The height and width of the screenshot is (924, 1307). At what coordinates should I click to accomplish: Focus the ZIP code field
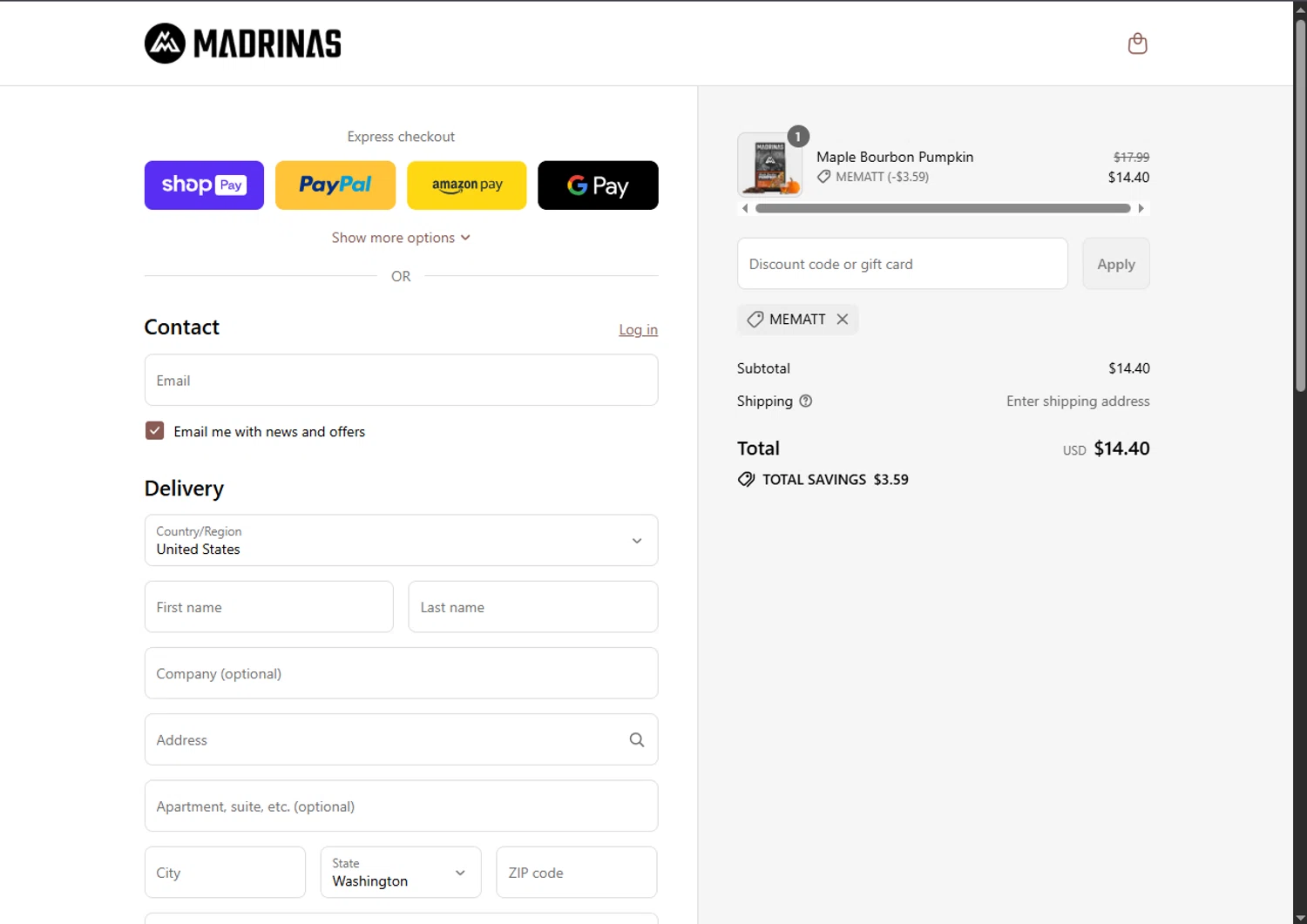(x=576, y=872)
